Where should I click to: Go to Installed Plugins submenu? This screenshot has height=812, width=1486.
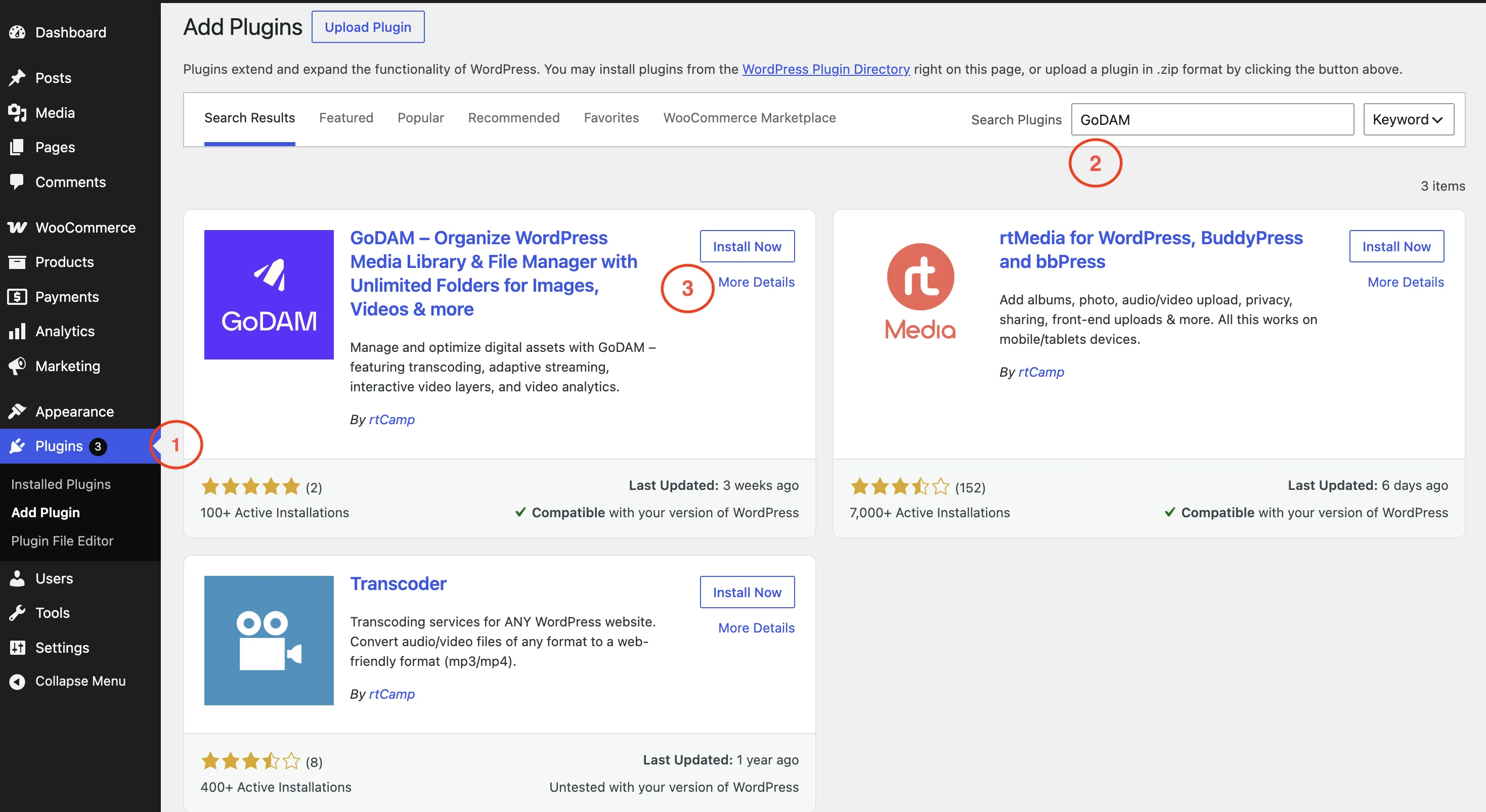[x=61, y=484]
